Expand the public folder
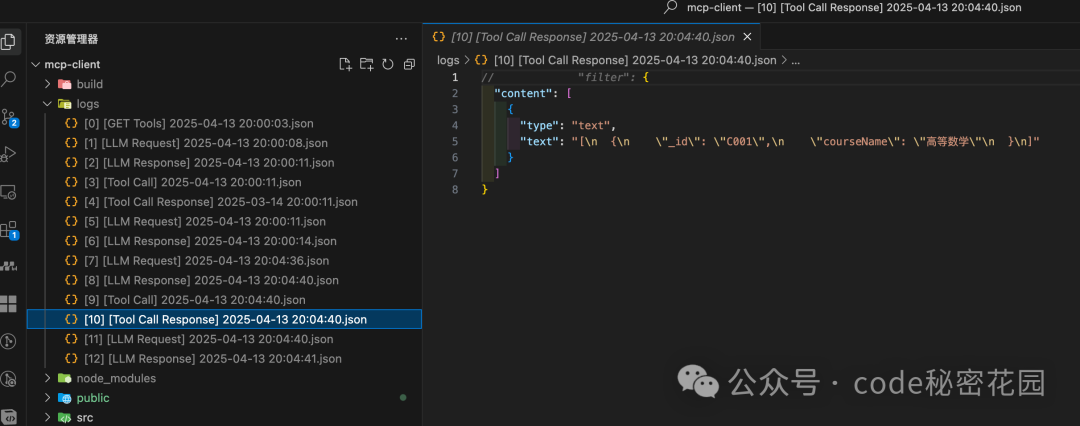The height and width of the screenshot is (426, 1080). click(x=48, y=398)
